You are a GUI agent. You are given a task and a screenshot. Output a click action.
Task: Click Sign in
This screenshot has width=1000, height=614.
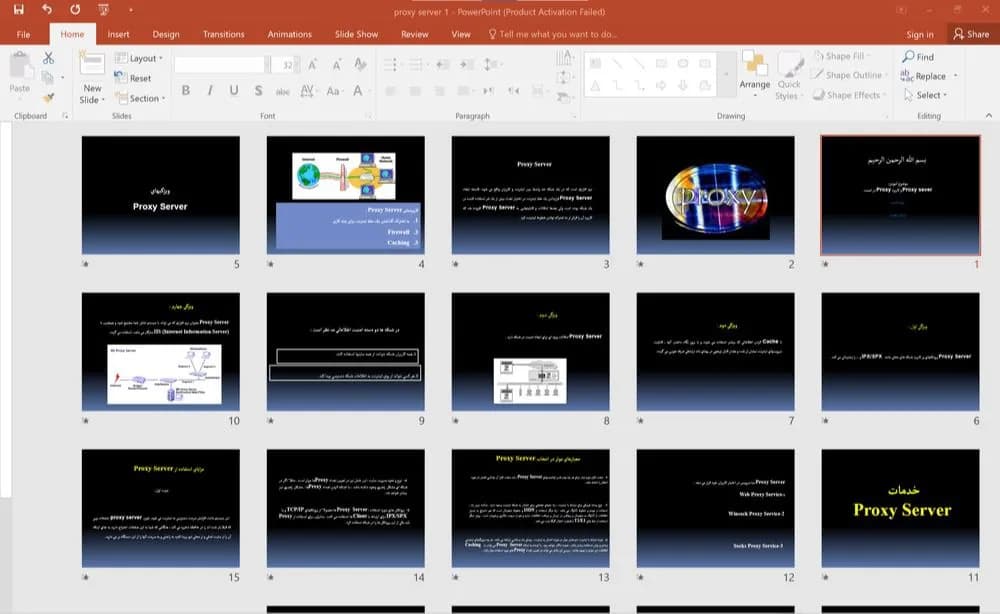(x=920, y=34)
